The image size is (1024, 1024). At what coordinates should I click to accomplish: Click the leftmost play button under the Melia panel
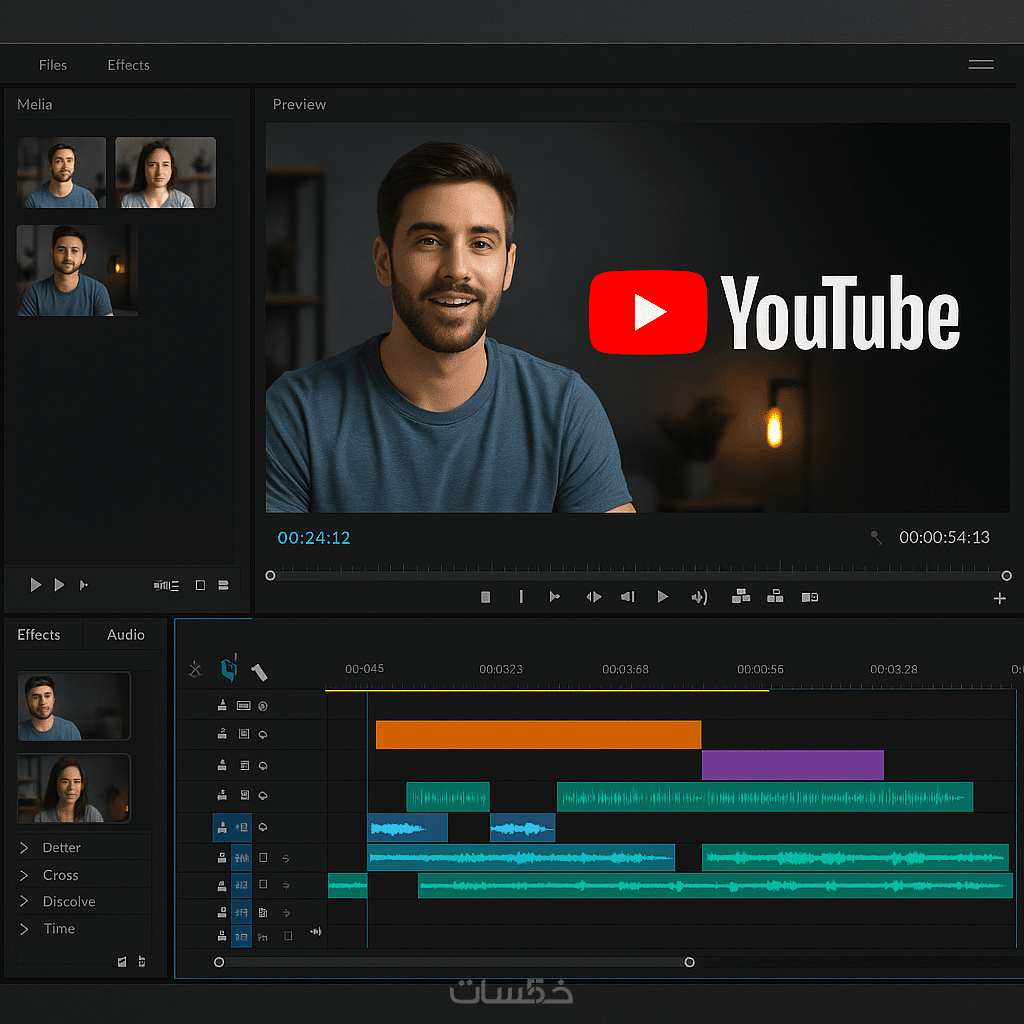35,584
